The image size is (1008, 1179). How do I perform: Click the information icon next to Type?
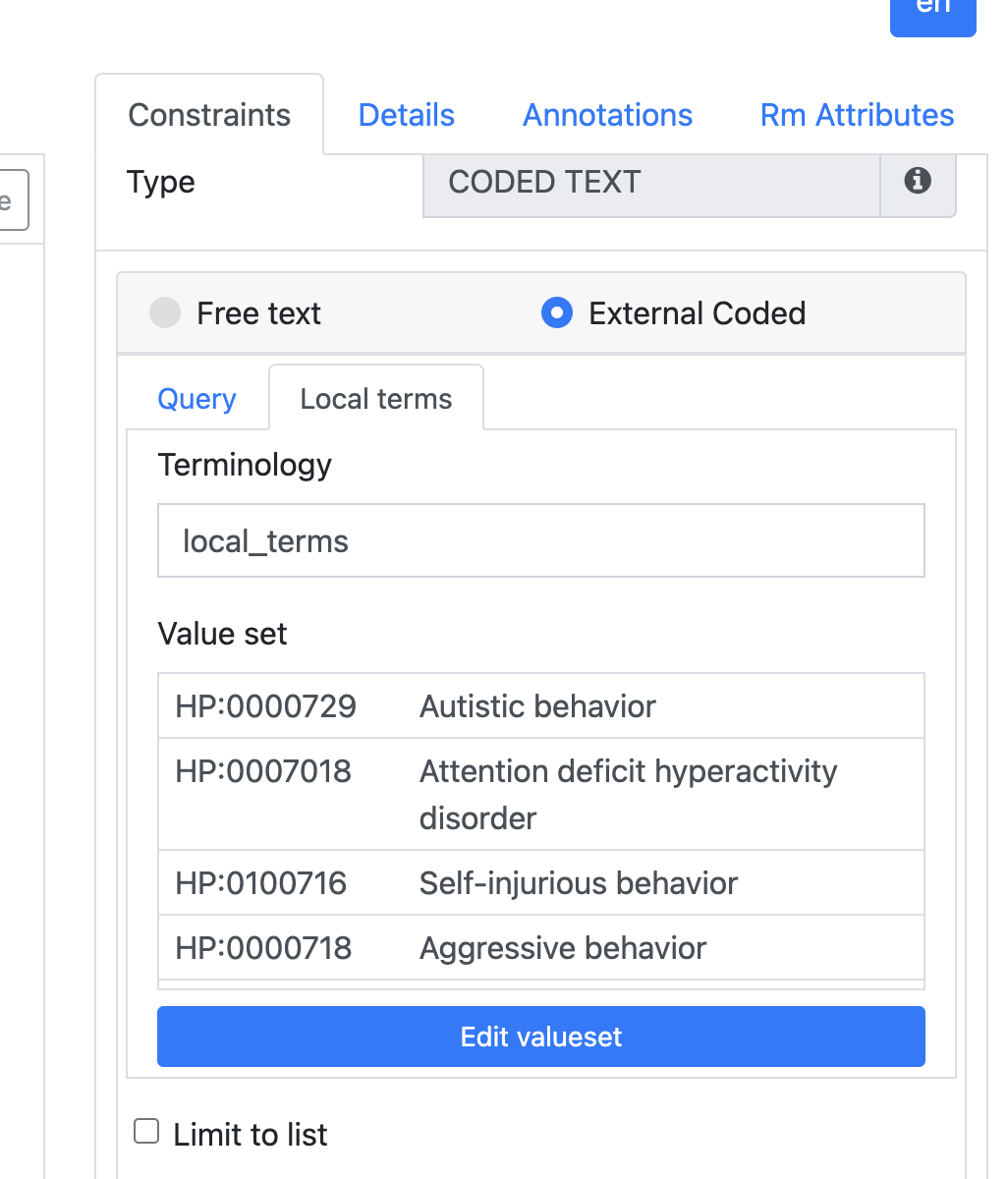[918, 181]
